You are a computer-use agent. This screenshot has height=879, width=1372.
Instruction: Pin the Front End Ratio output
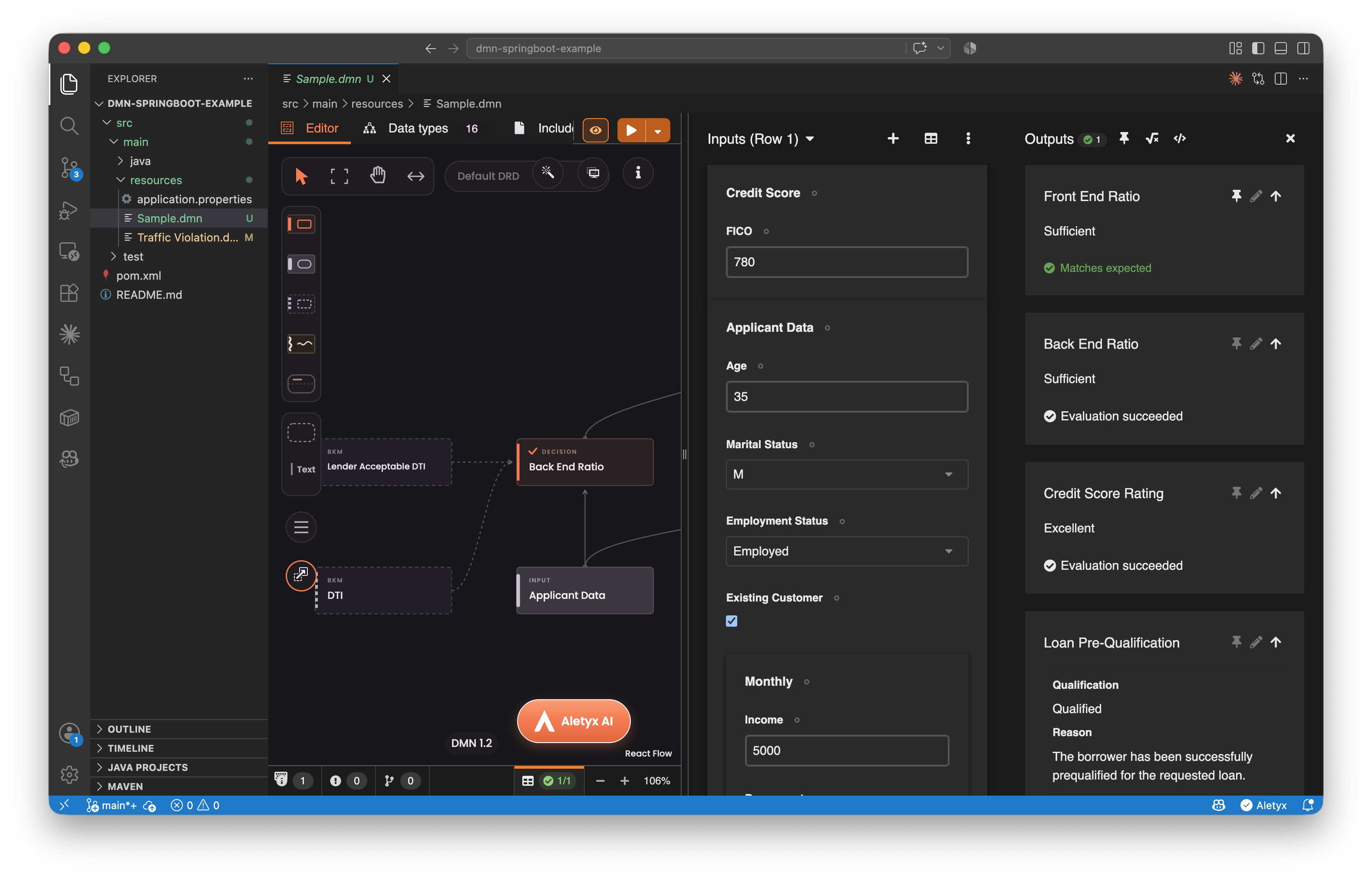pos(1236,196)
